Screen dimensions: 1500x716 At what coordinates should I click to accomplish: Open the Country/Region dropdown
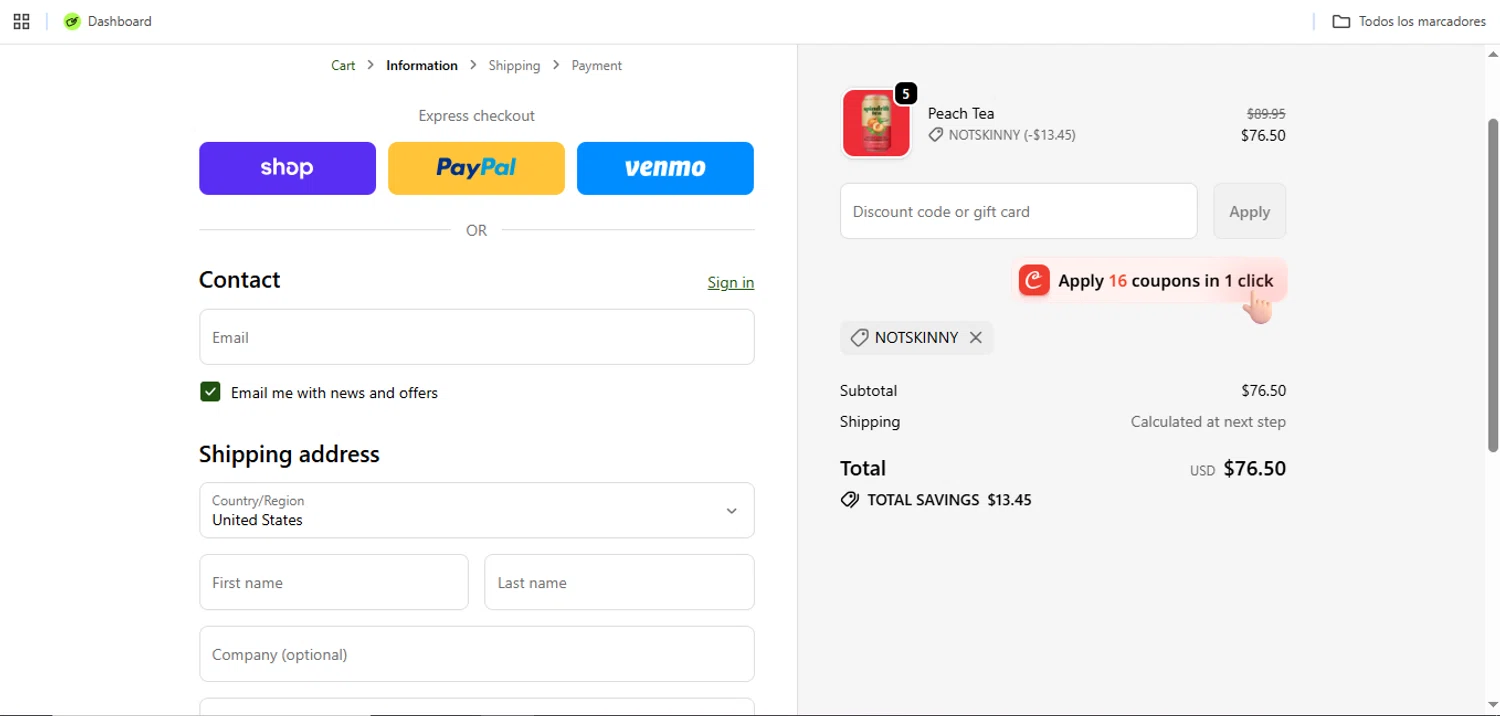(477, 510)
